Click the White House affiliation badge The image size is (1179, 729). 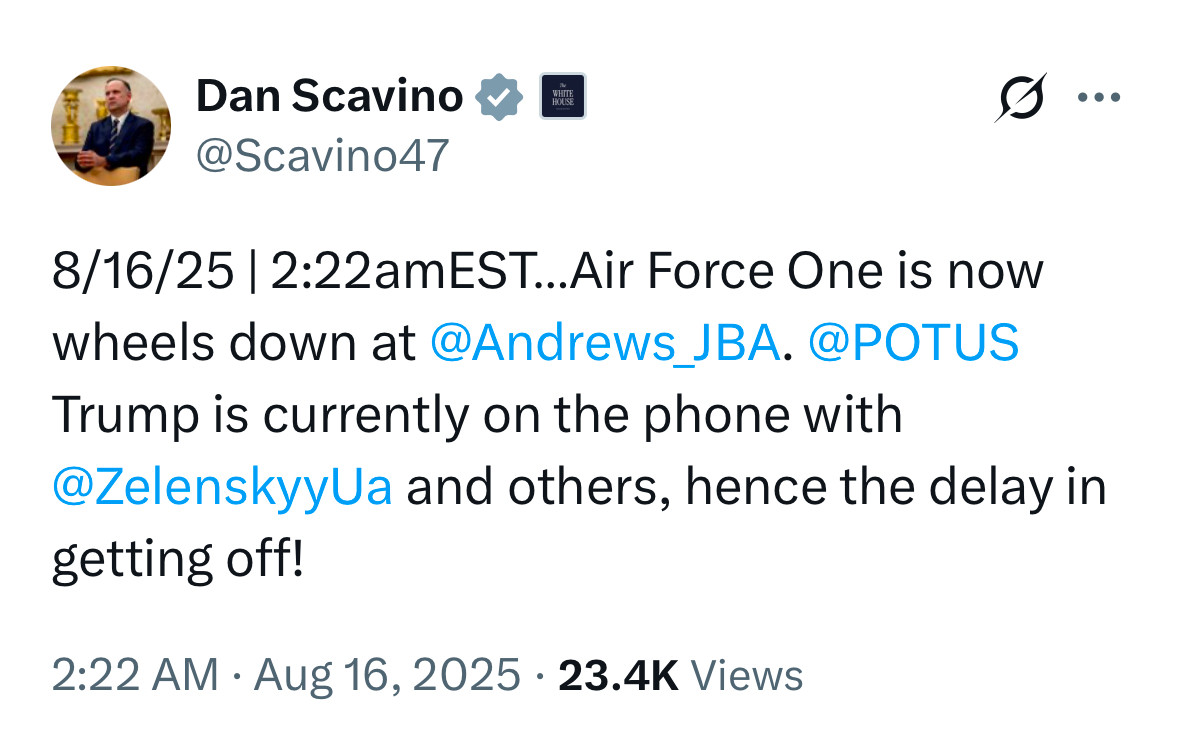pos(562,97)
